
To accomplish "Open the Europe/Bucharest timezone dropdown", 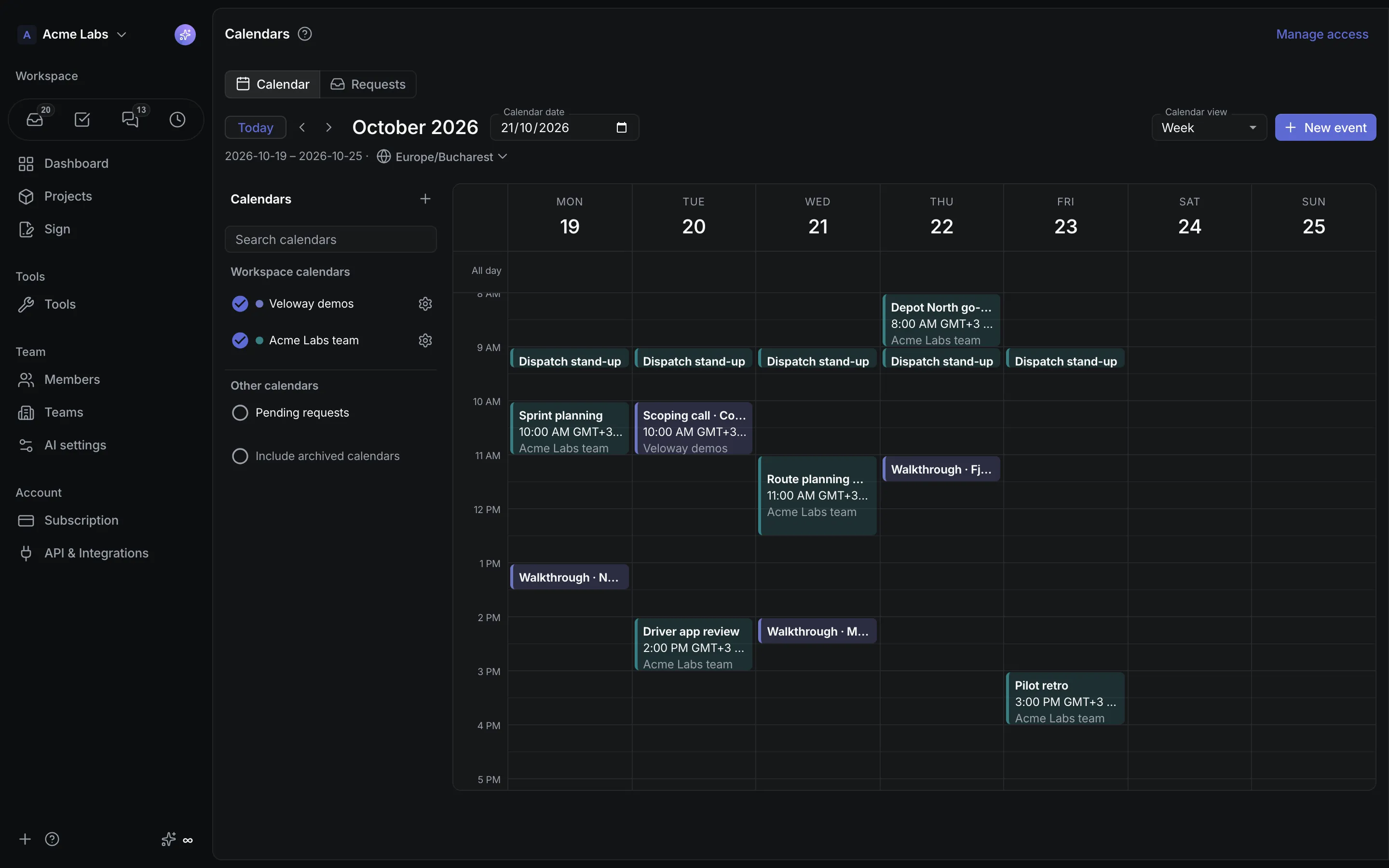I will pos(442,157).
